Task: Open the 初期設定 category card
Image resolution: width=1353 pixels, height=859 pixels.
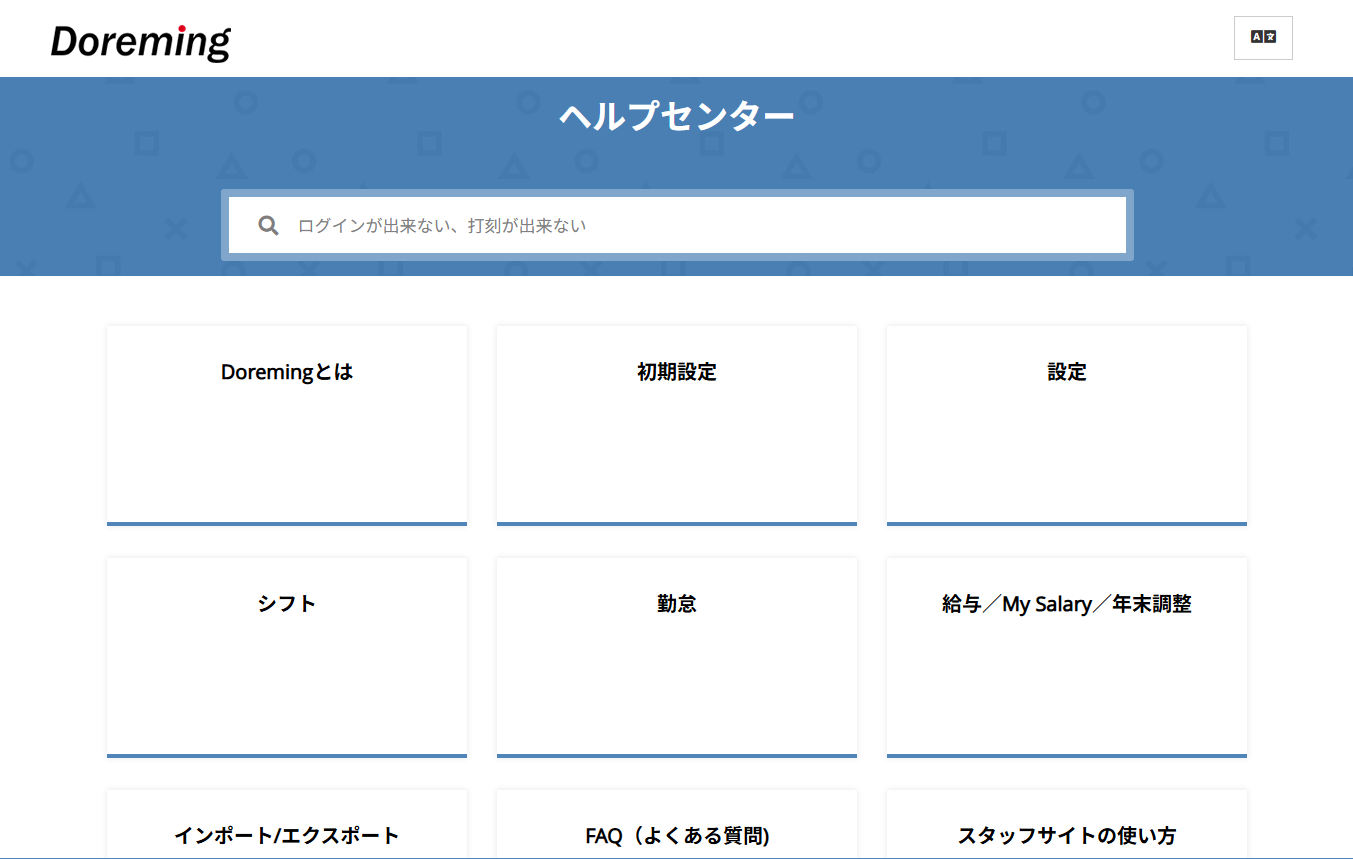Action: pyautogui.click(x=677, y=440)
